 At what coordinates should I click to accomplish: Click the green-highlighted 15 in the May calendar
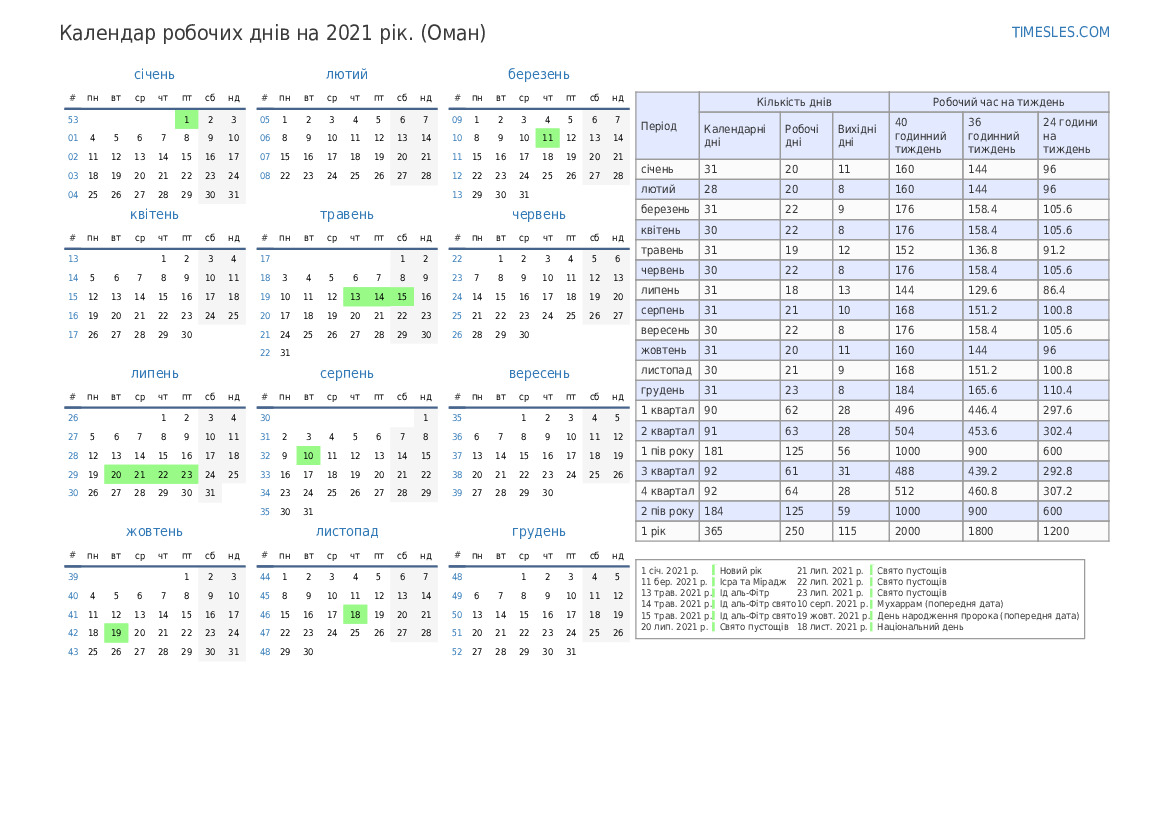coord(402,297)
